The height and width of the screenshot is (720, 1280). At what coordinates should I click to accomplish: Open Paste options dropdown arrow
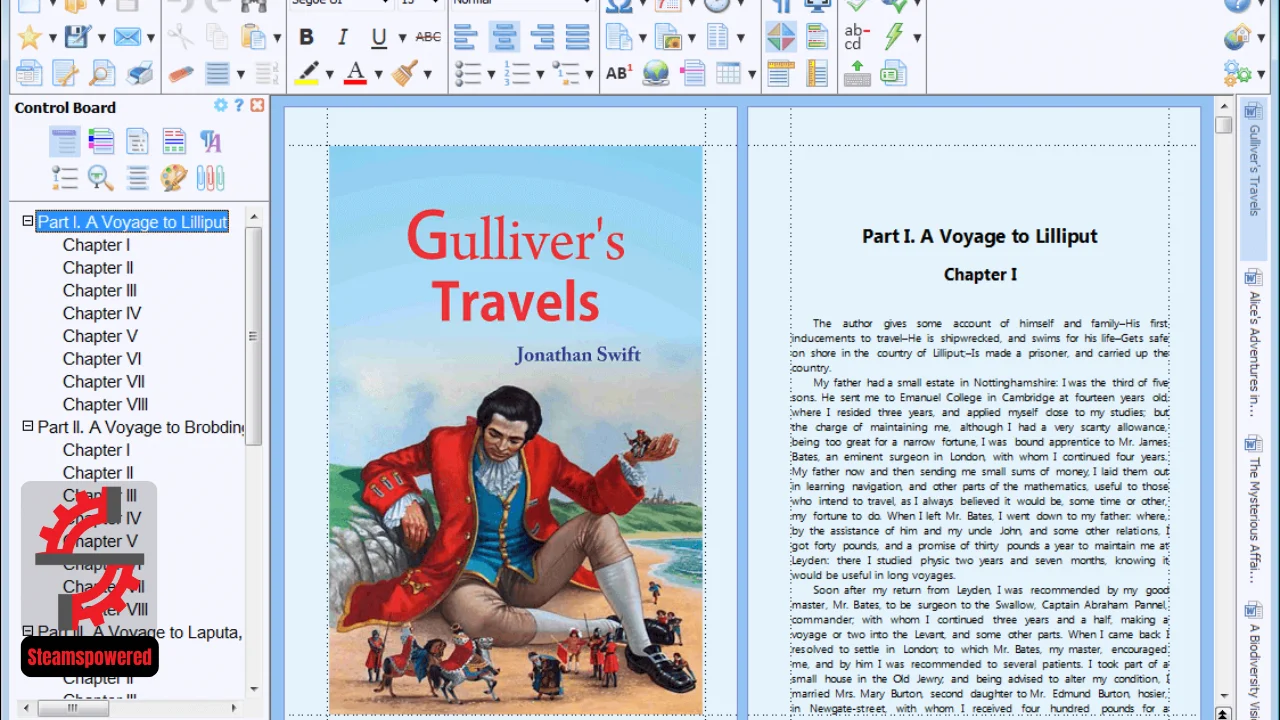pos(277,38)
